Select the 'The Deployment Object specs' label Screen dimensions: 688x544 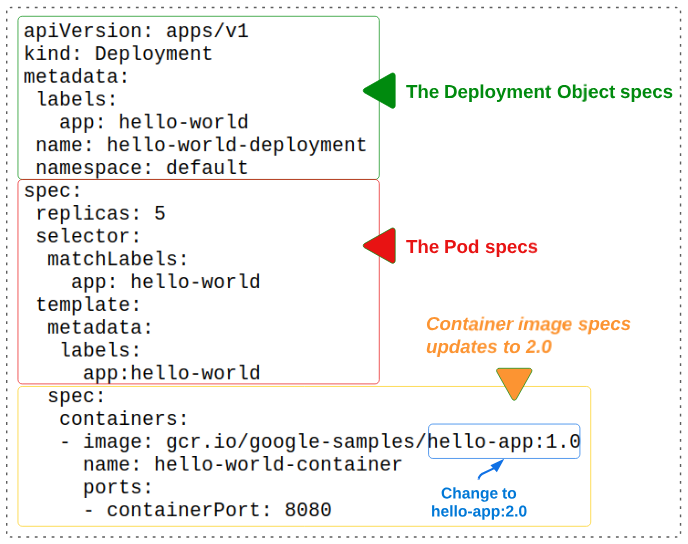pos(539,92)
